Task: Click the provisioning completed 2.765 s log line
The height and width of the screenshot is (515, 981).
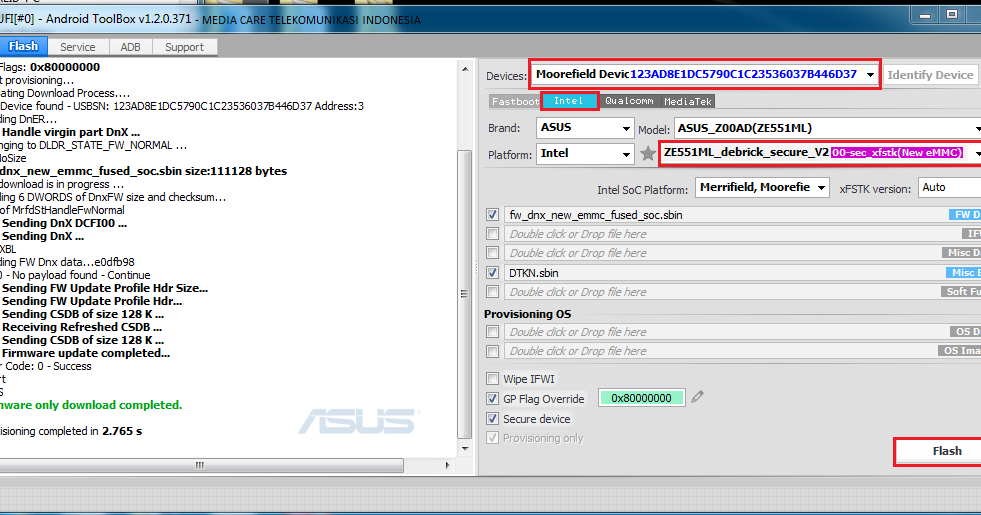Action: point(71,431)
